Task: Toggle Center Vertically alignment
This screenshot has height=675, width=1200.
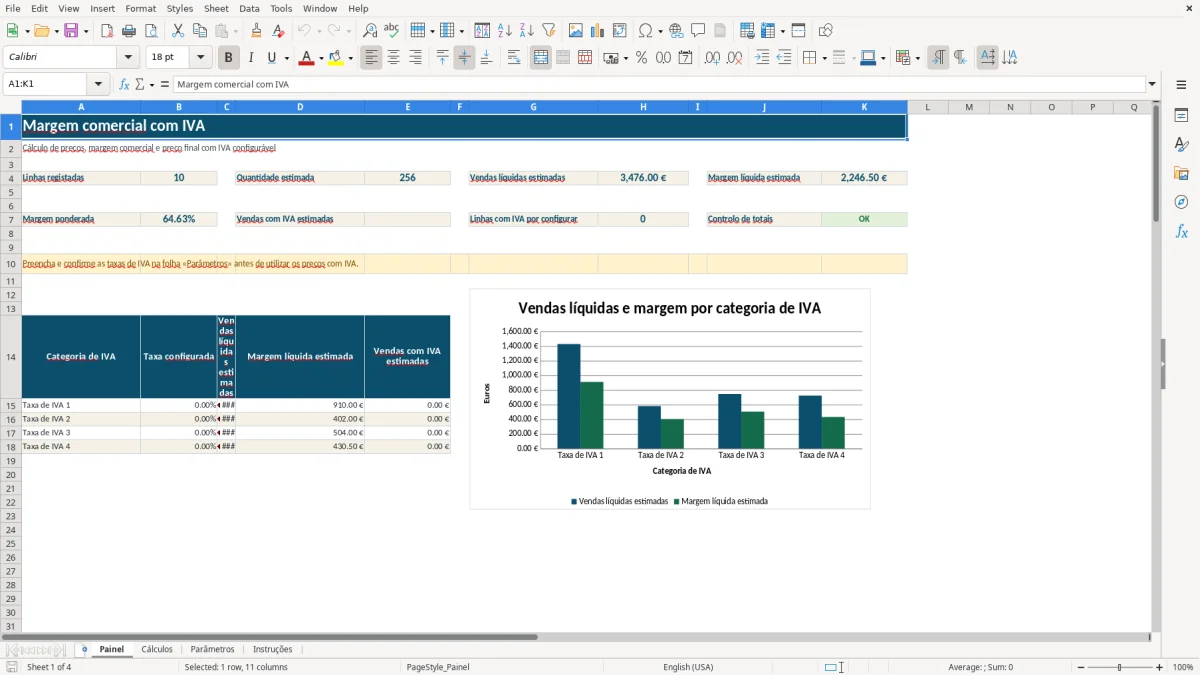Action: [464, 58]
